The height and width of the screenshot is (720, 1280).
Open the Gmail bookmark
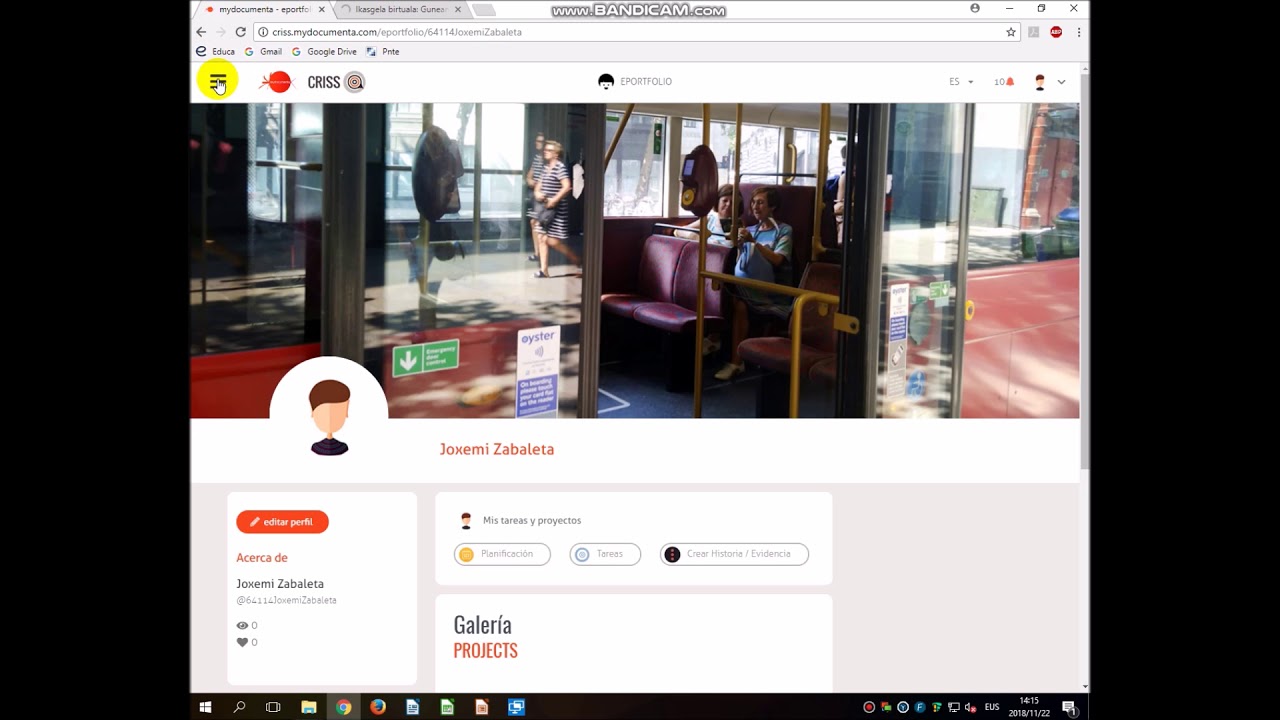pyautogui.click(x=263, y=51)
